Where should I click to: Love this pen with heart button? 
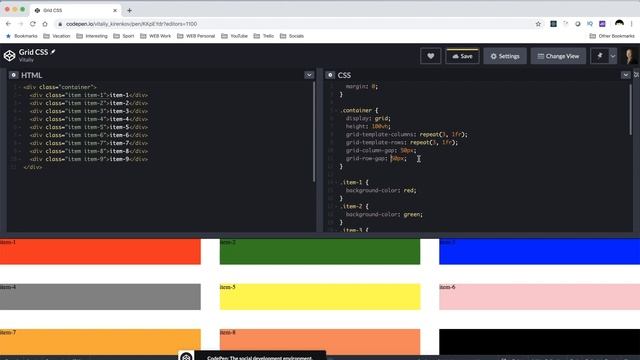coord(431,56)
